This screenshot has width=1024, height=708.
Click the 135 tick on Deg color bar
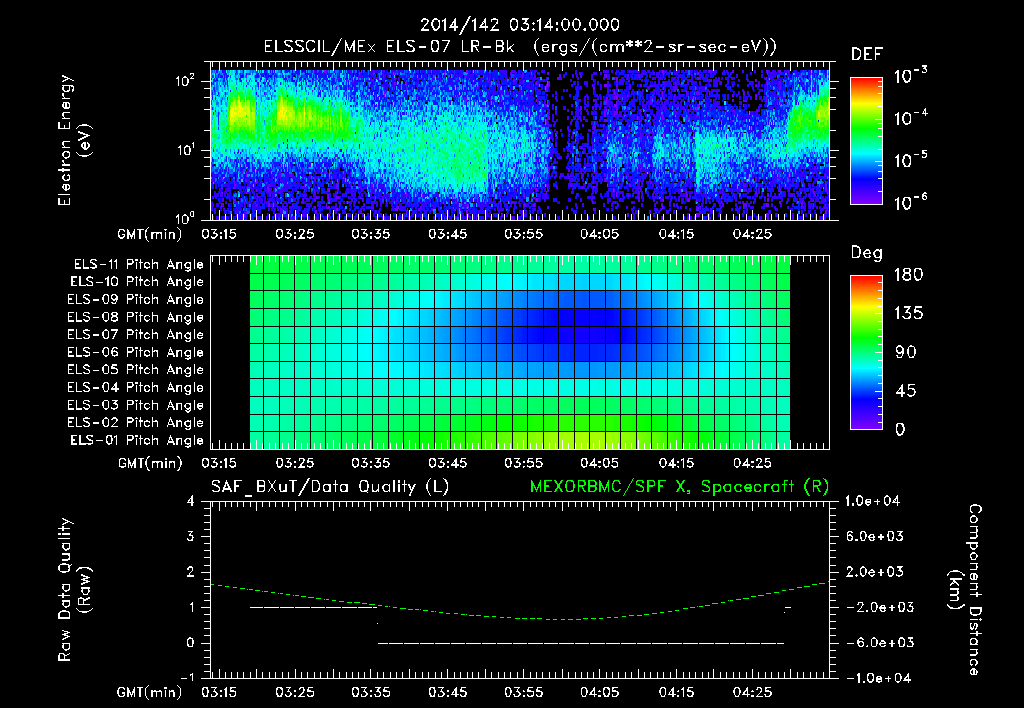pos(908,314)
